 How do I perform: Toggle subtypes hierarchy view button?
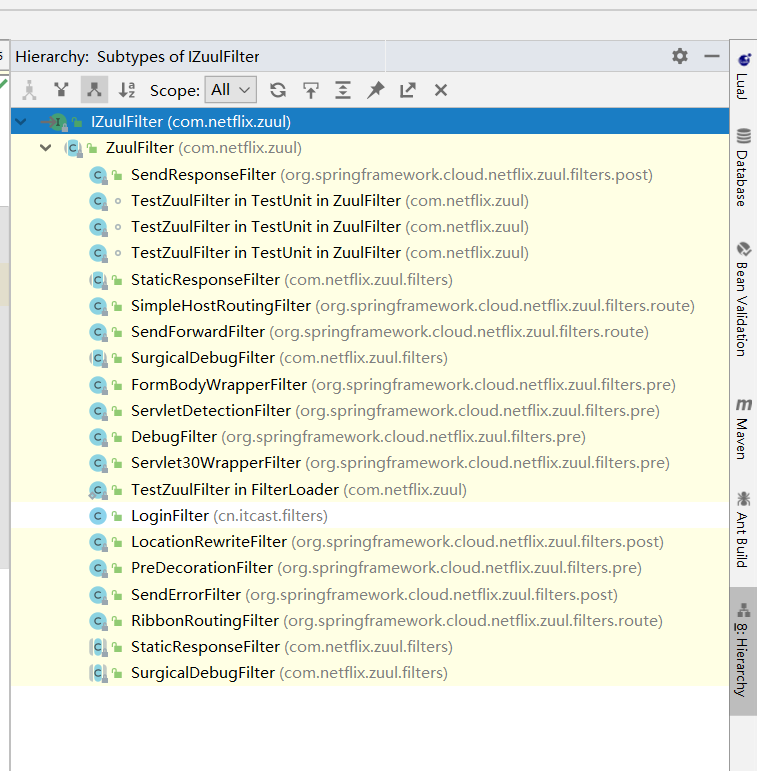(94, 90)
